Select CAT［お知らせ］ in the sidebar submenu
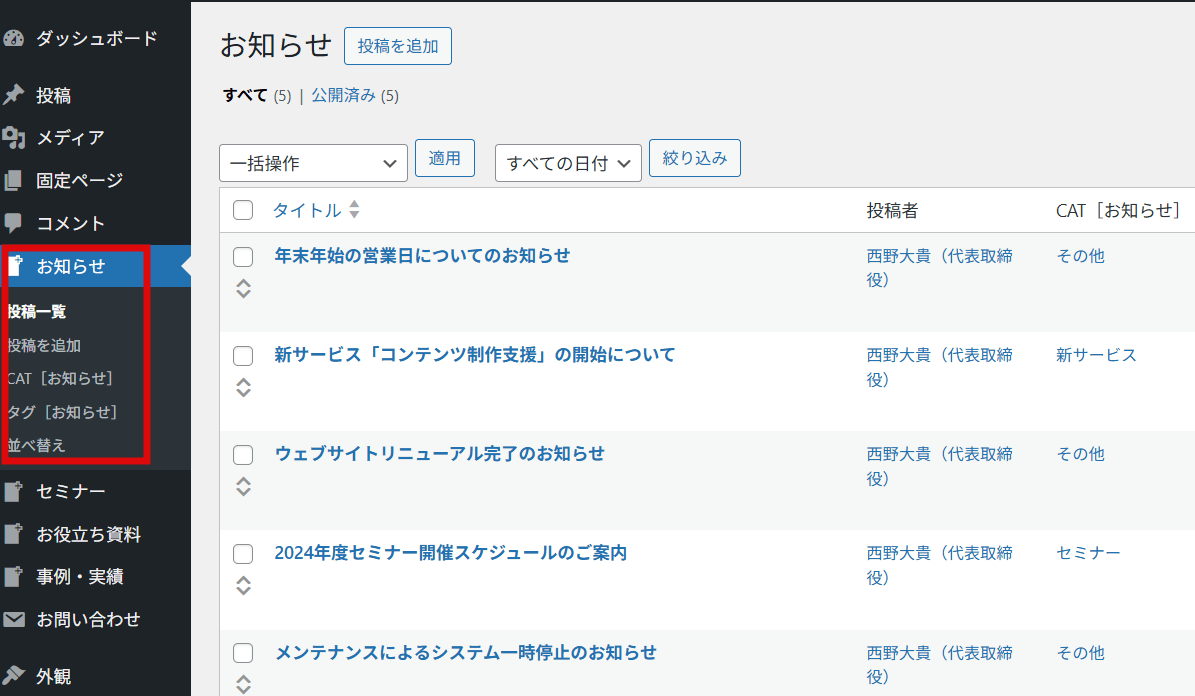1195x696 pixels. click(60, 378)
